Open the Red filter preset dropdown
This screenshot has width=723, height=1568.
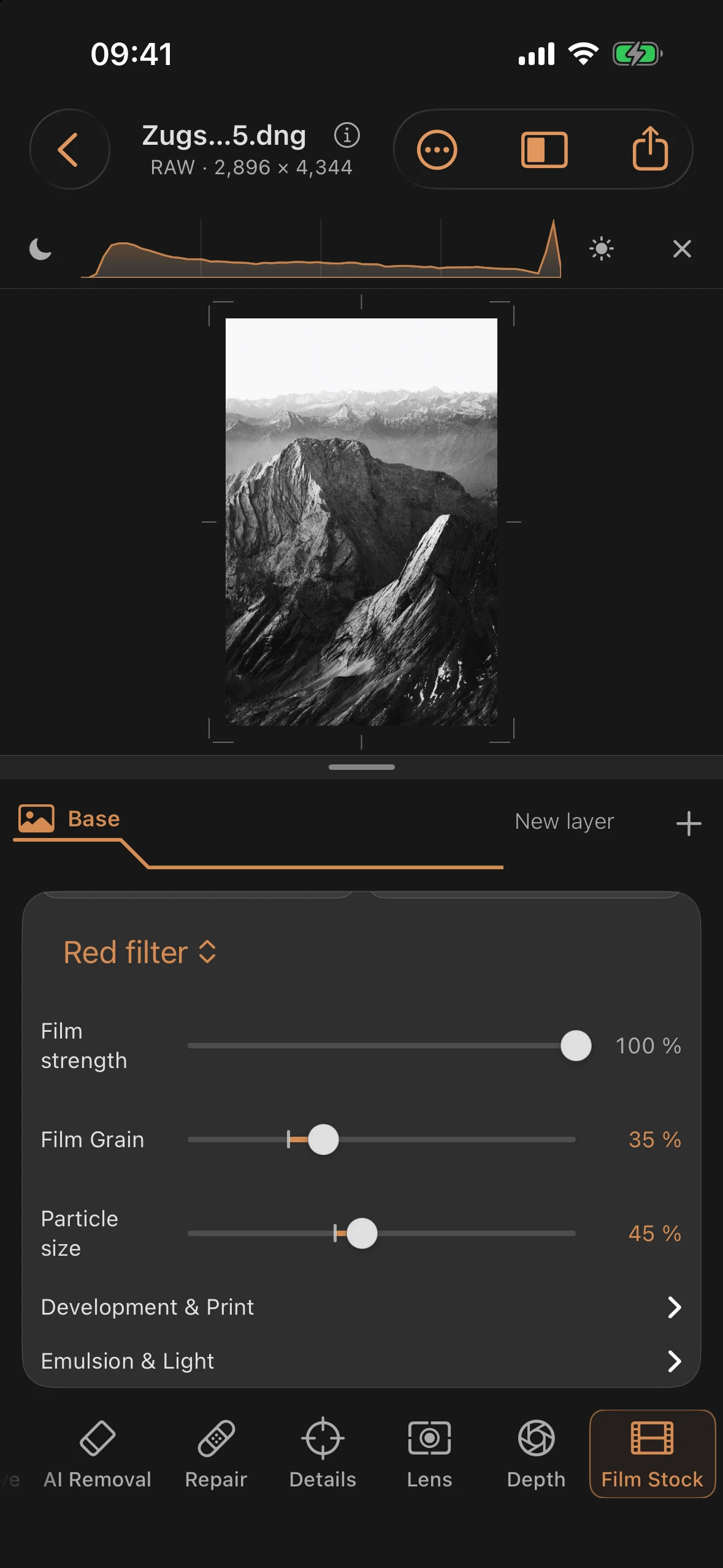point(140,952)
